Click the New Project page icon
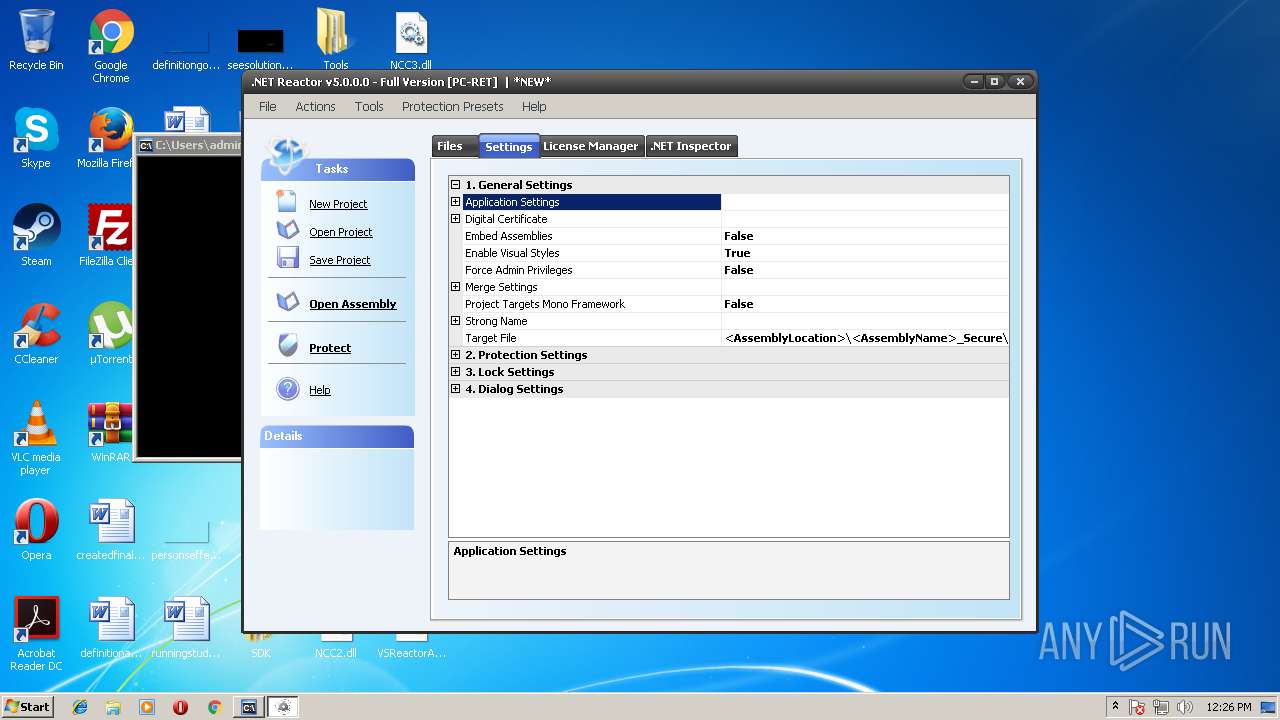Image resolution: width=1280 pixels, height=720 pixels. pos(287,203)
